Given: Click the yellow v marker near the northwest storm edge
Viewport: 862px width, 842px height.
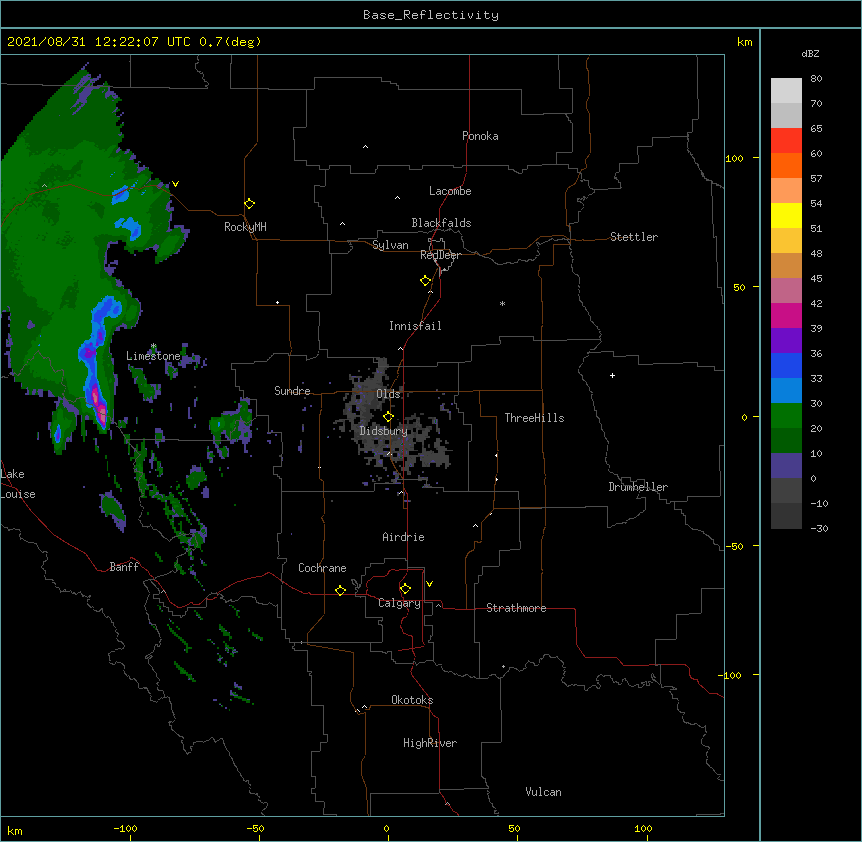Looking at the screenshot, I should click(x=175, y=184).
